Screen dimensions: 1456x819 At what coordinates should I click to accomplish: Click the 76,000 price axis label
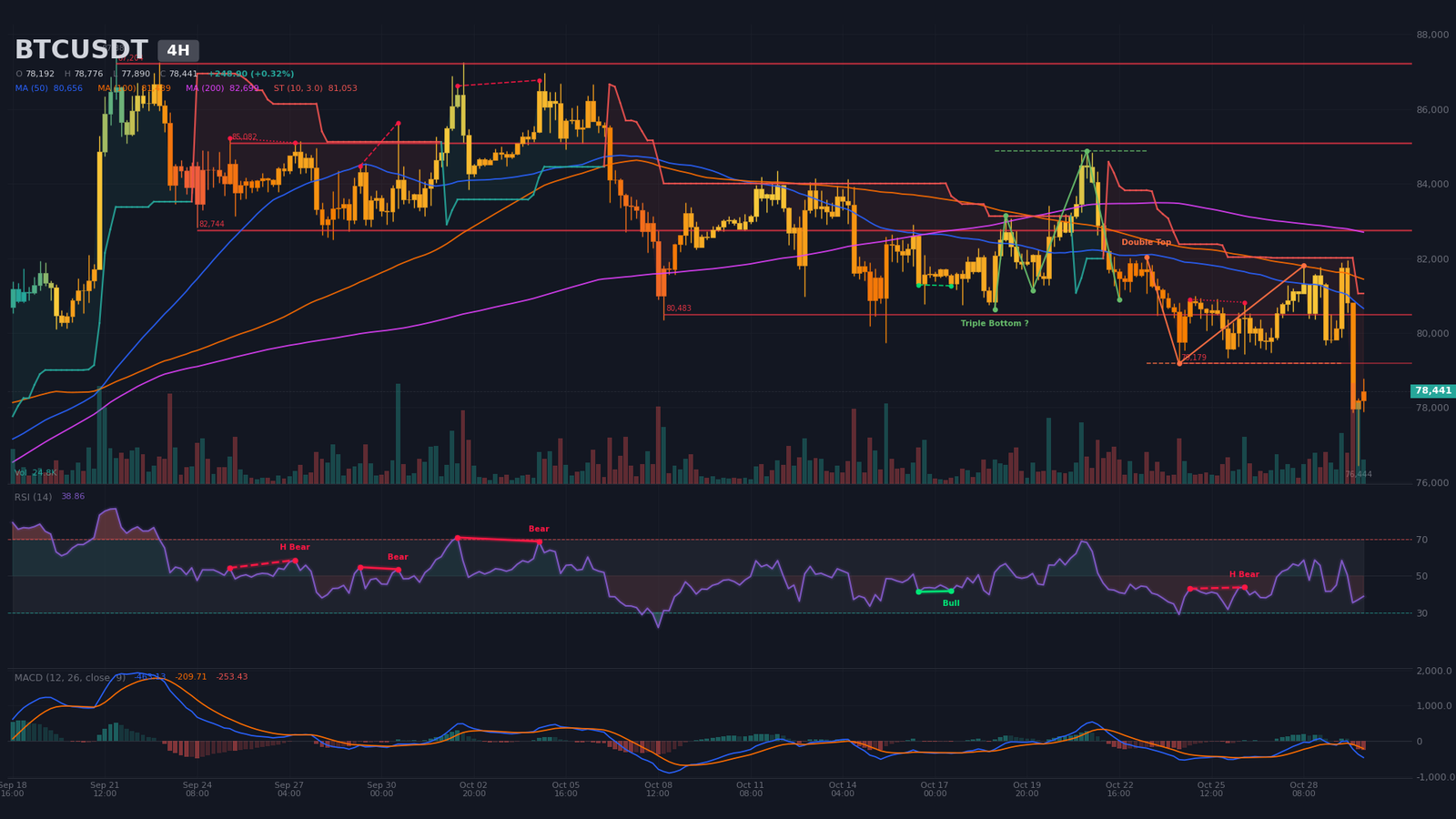pos(1432,482)
